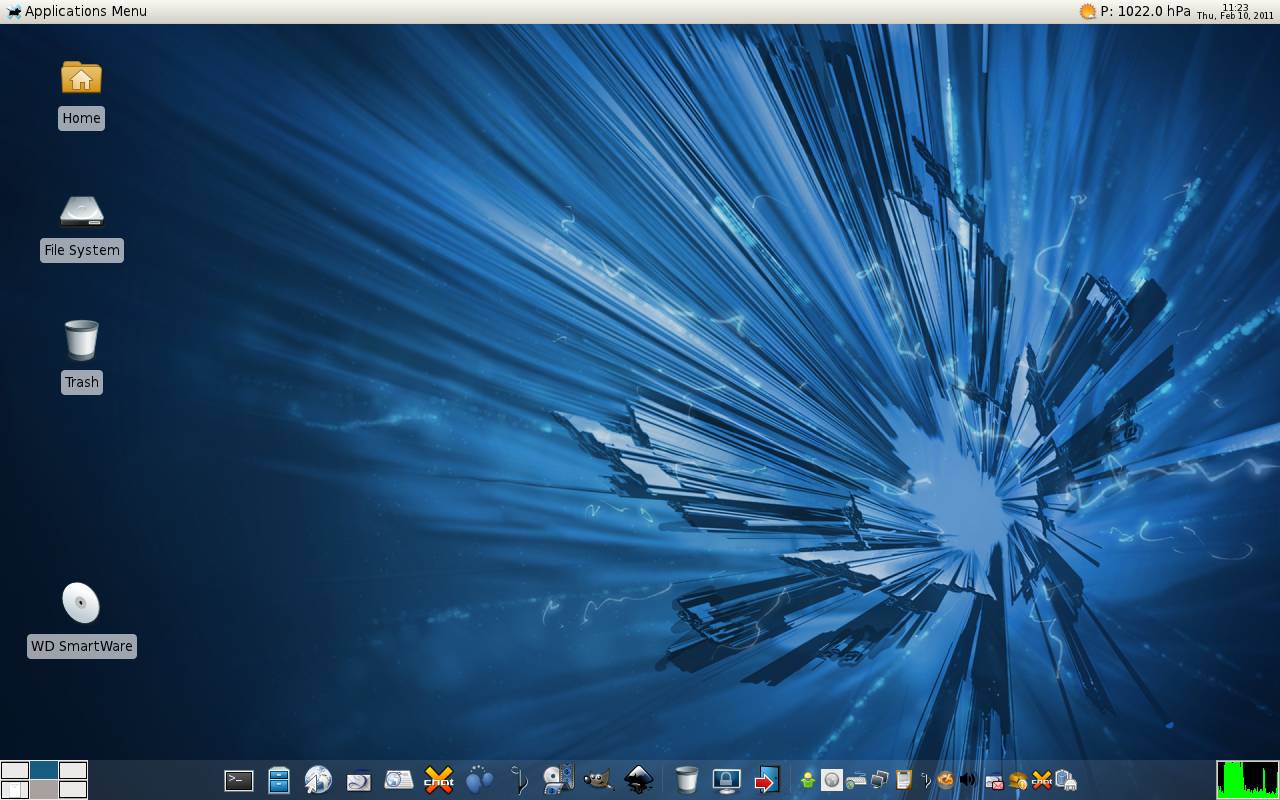Open the mail notifier tray icon
Image resolution: width=1280 pixels, height=800 pixels.
pos(994,781)
